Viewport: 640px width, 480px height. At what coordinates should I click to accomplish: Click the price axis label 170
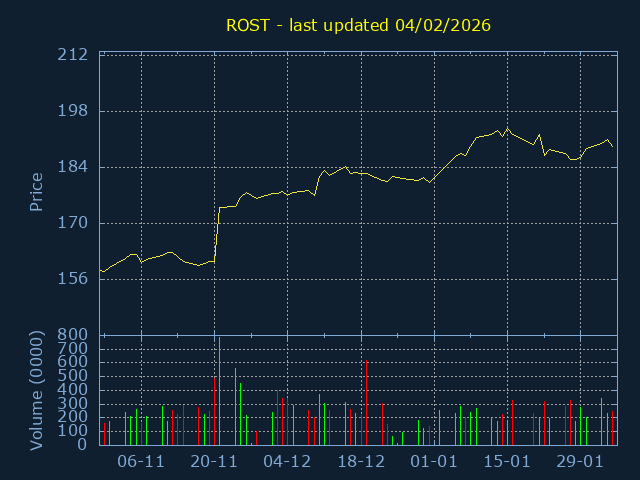pyautogui.click(x=73, y=223)
